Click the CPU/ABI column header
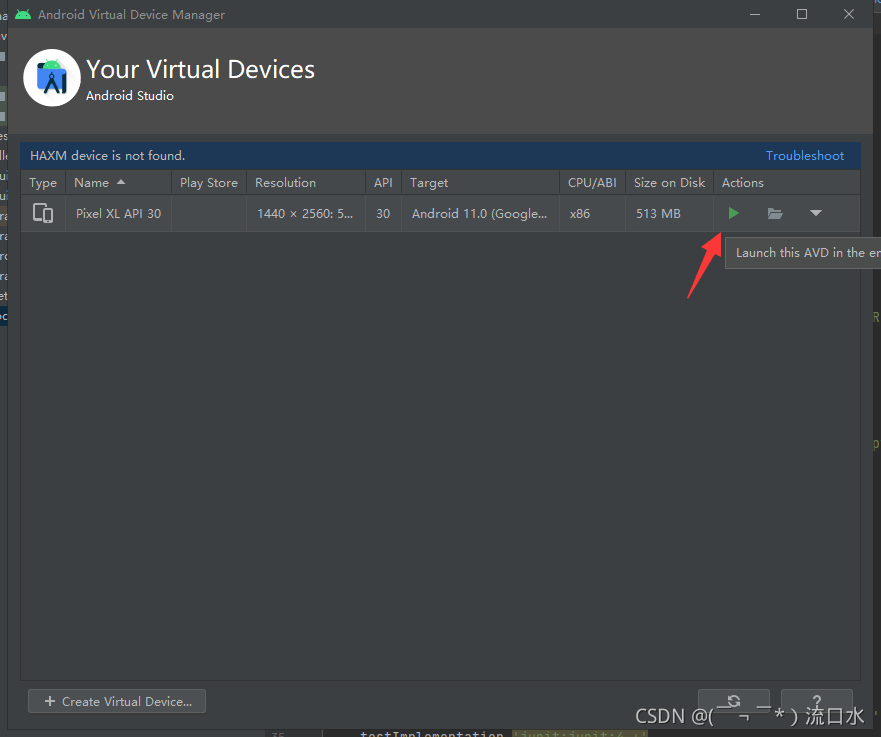 tap(592, 183)
